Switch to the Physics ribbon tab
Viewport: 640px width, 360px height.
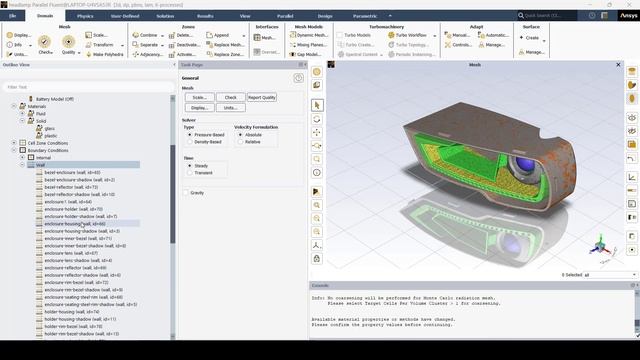pyautogui.click(x=85, y=16)
